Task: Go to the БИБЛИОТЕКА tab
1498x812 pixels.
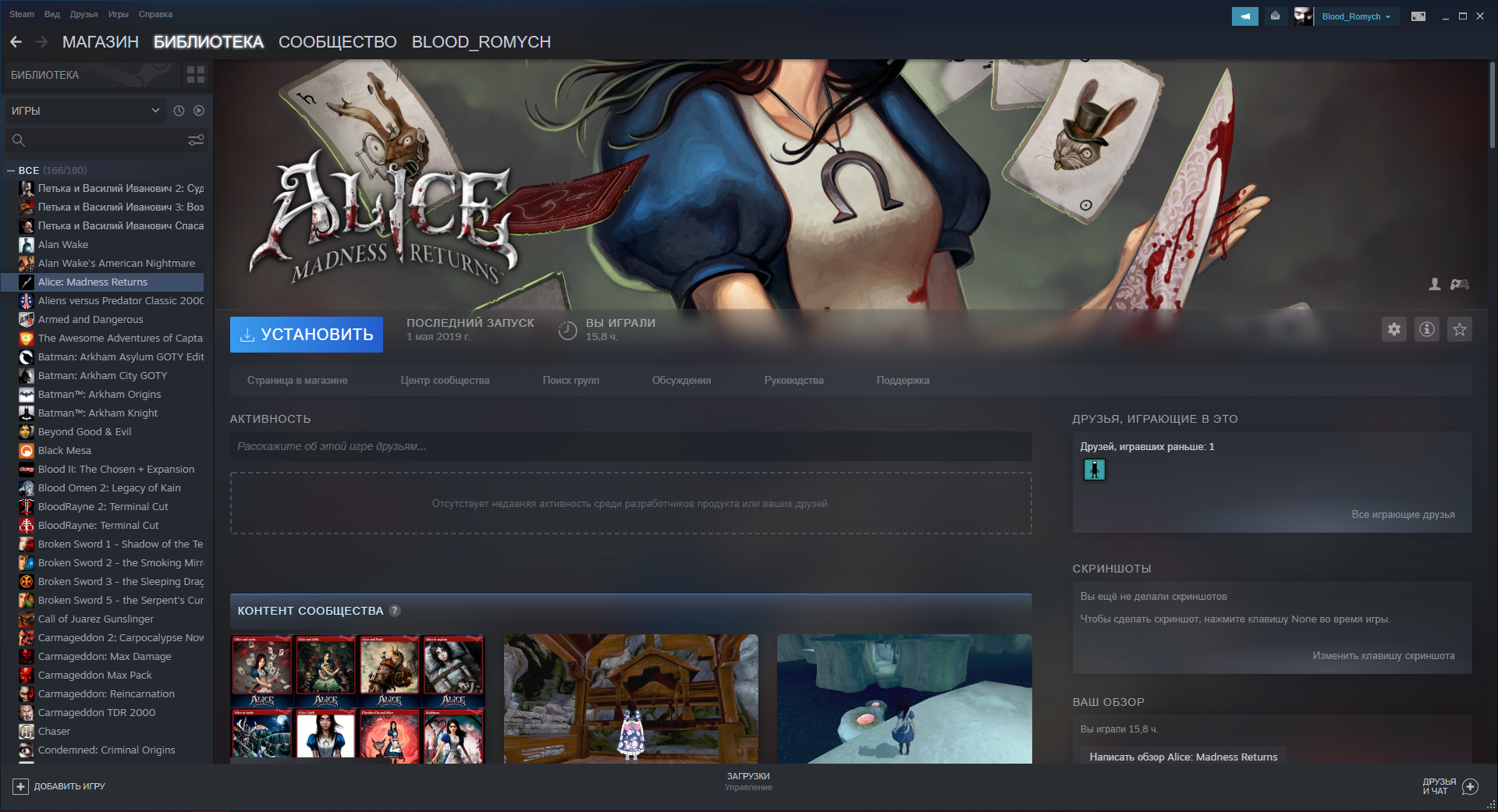Action: pyautogui.click(x=208, y=42)
